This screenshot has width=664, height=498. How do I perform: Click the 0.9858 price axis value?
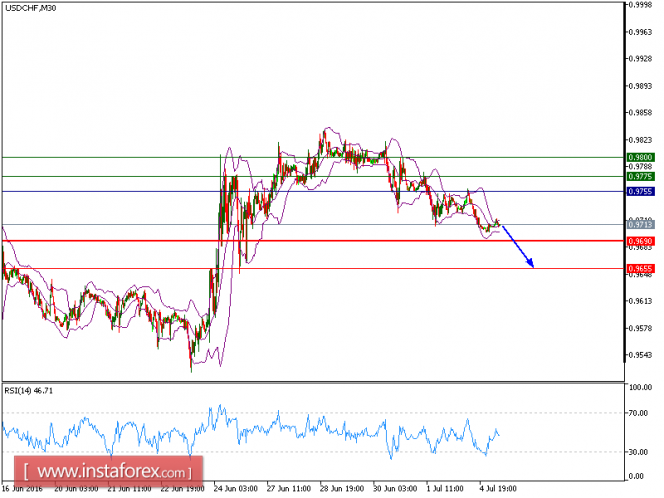(640, 113)
